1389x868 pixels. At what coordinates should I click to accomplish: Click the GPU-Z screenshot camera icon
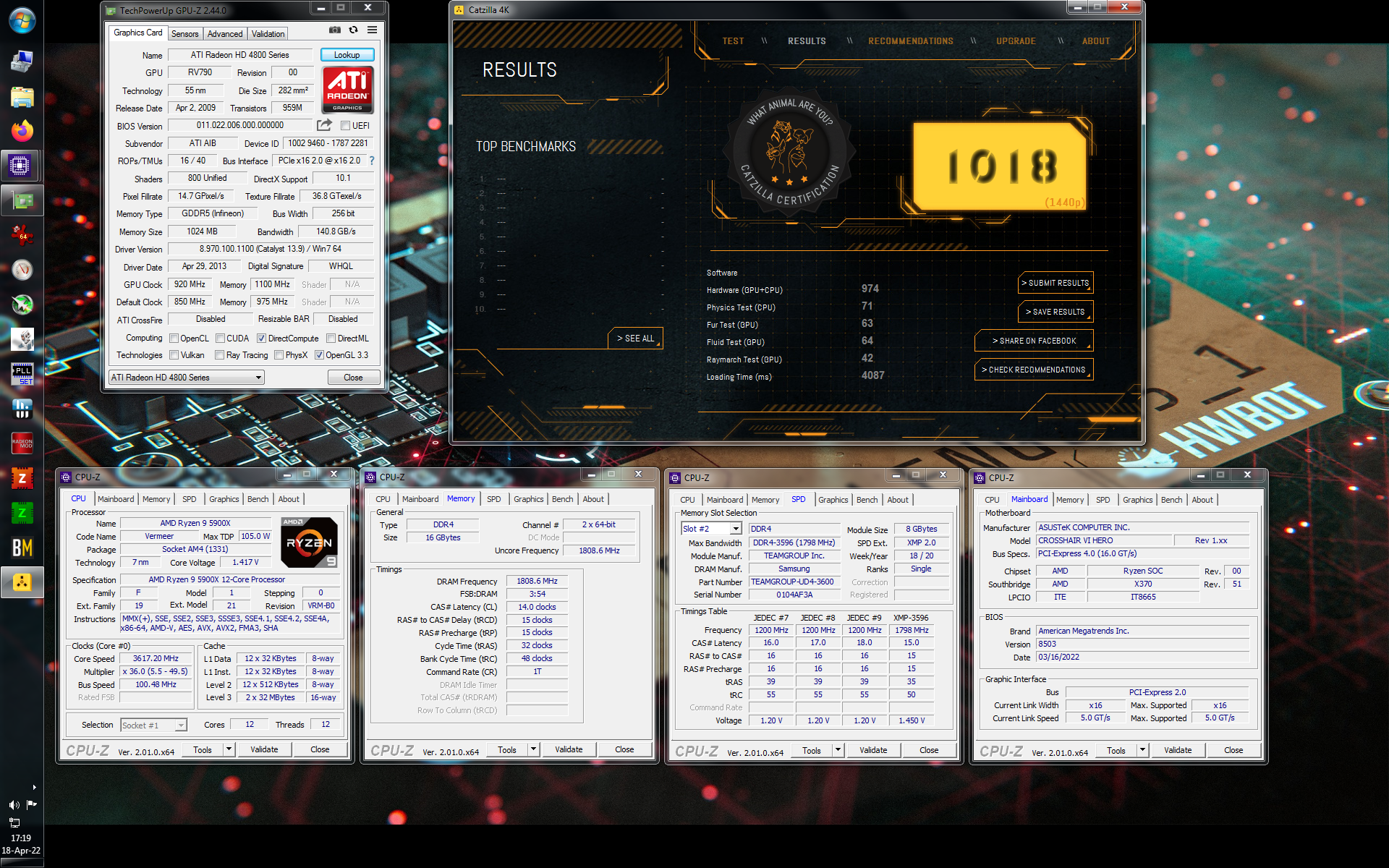[334, 30]
